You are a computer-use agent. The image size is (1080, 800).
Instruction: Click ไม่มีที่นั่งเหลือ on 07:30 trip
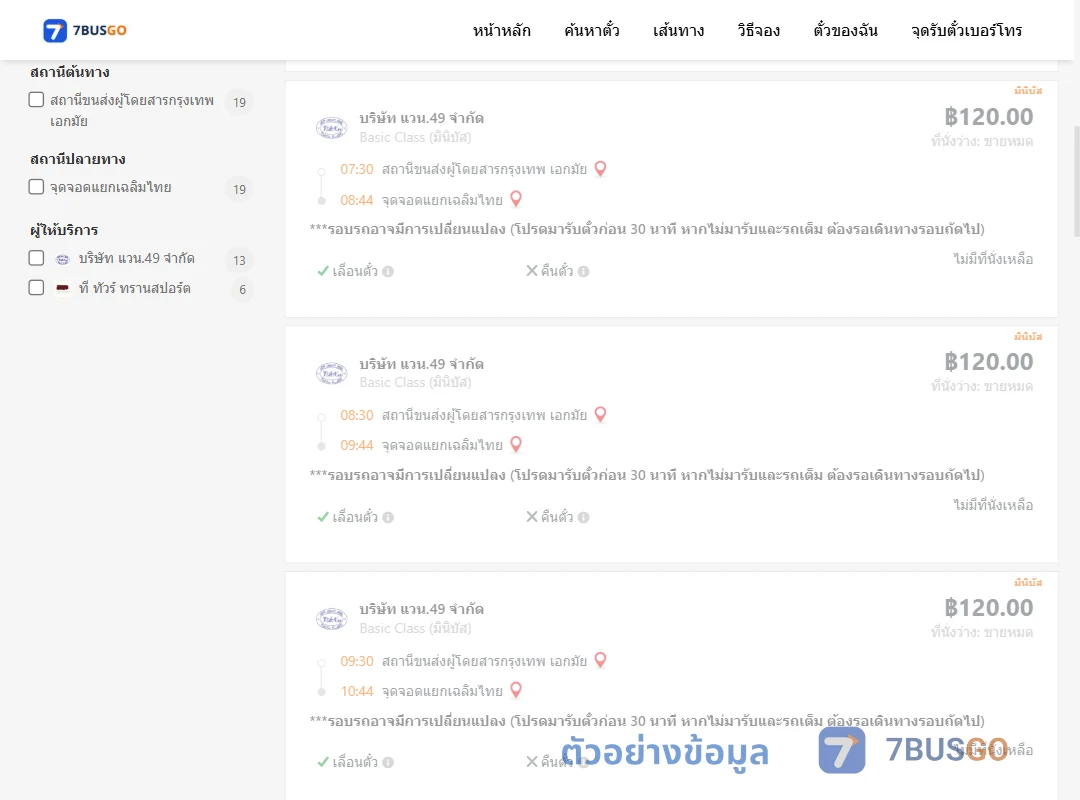pyautogui.click(x=993, y=259)
